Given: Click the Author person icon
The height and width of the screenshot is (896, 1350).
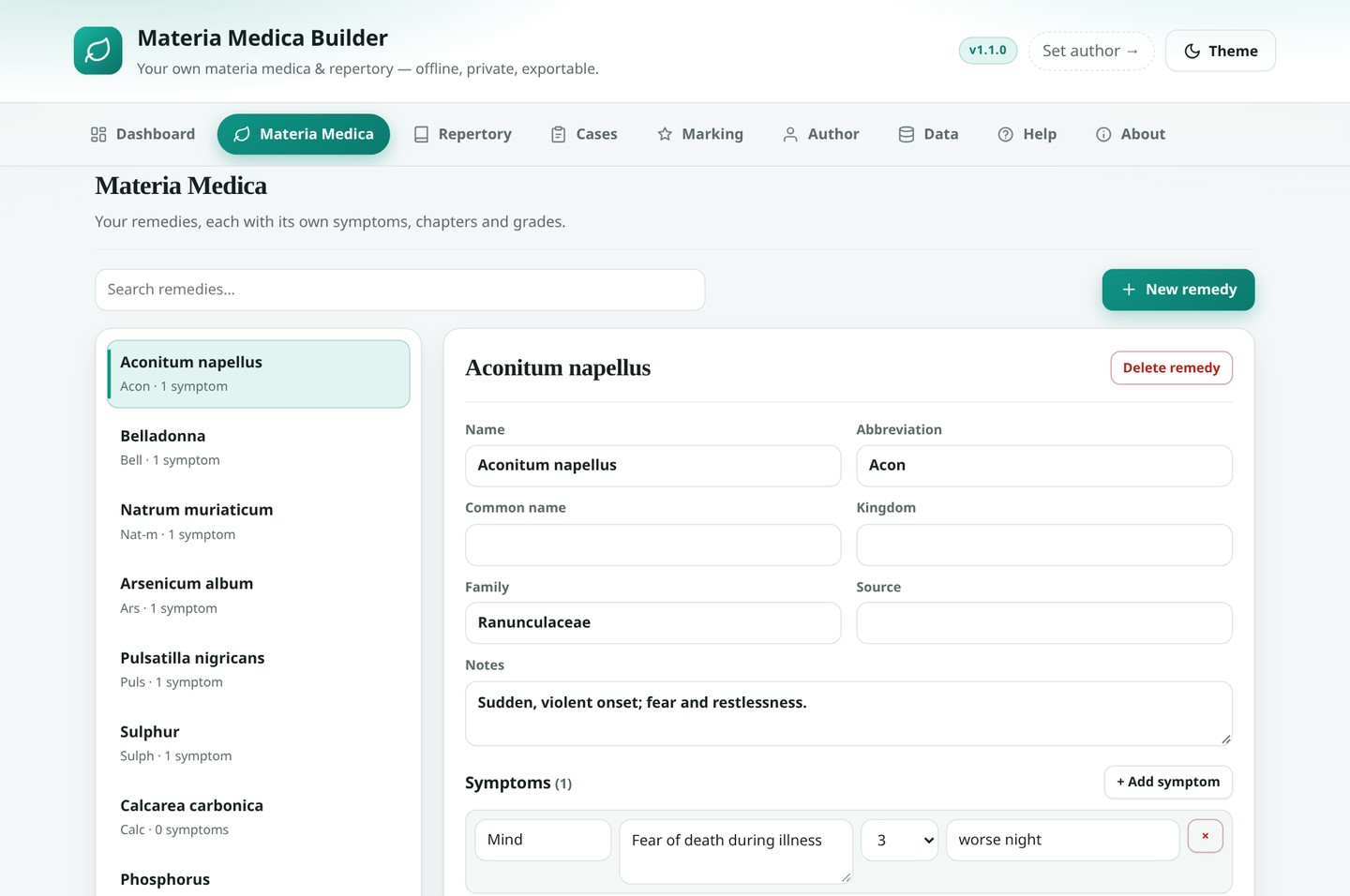Looking at the screenshot, I should click(790, 135).
